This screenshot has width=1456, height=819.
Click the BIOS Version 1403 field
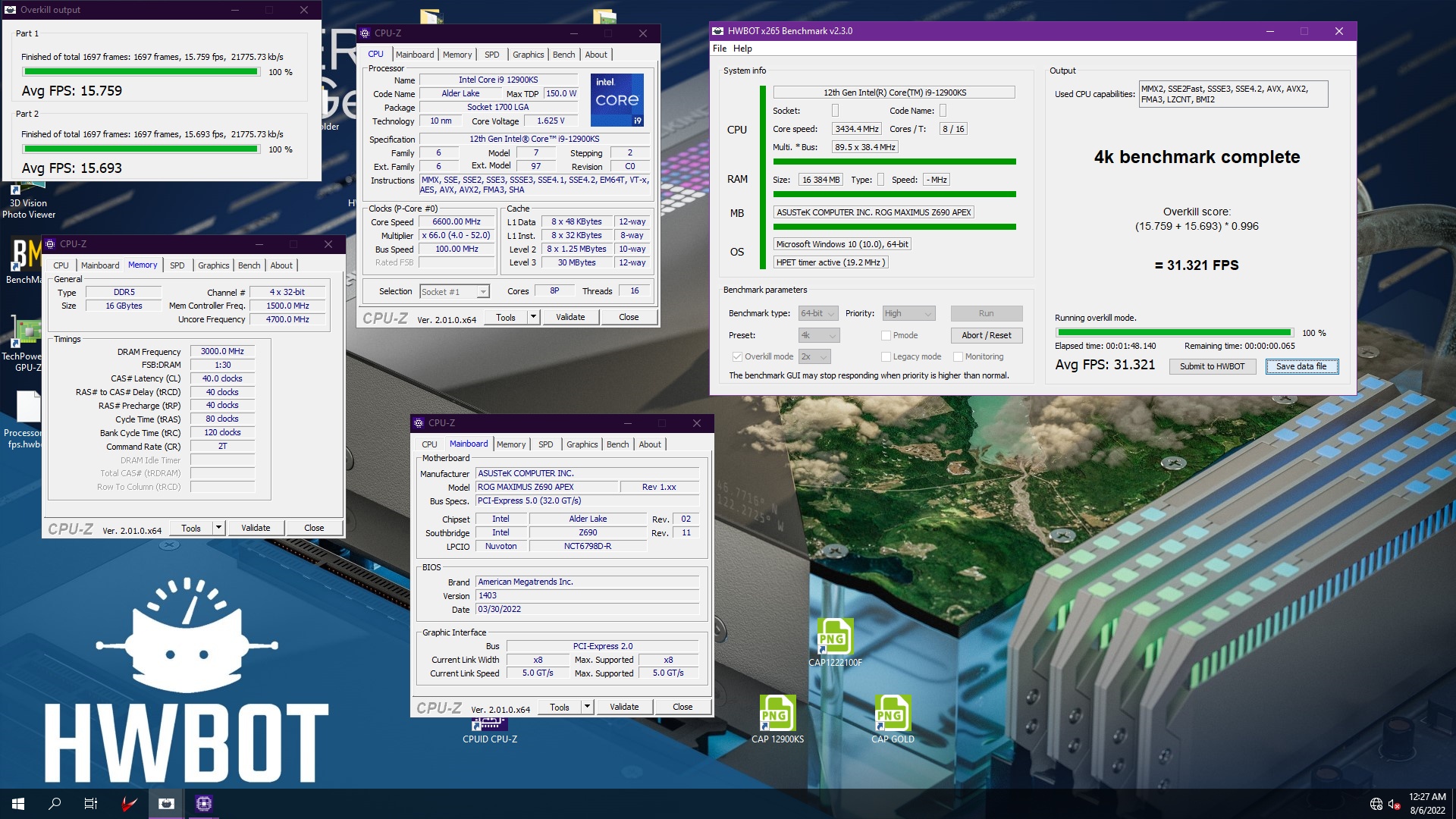(x=587, y=596)
